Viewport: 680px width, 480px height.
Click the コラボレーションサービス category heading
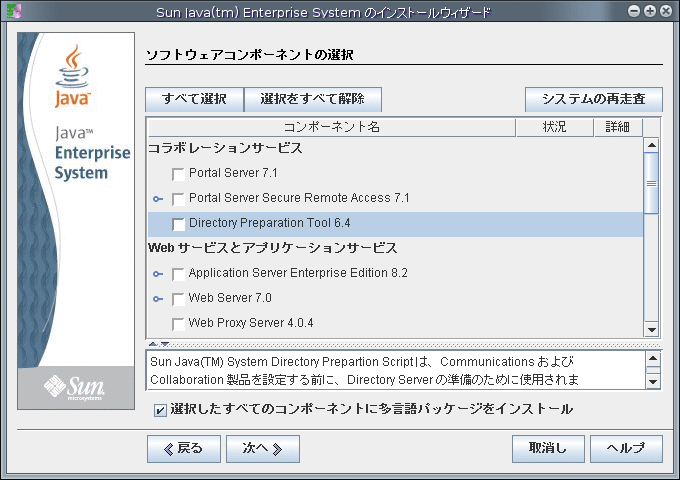[225, 148]
